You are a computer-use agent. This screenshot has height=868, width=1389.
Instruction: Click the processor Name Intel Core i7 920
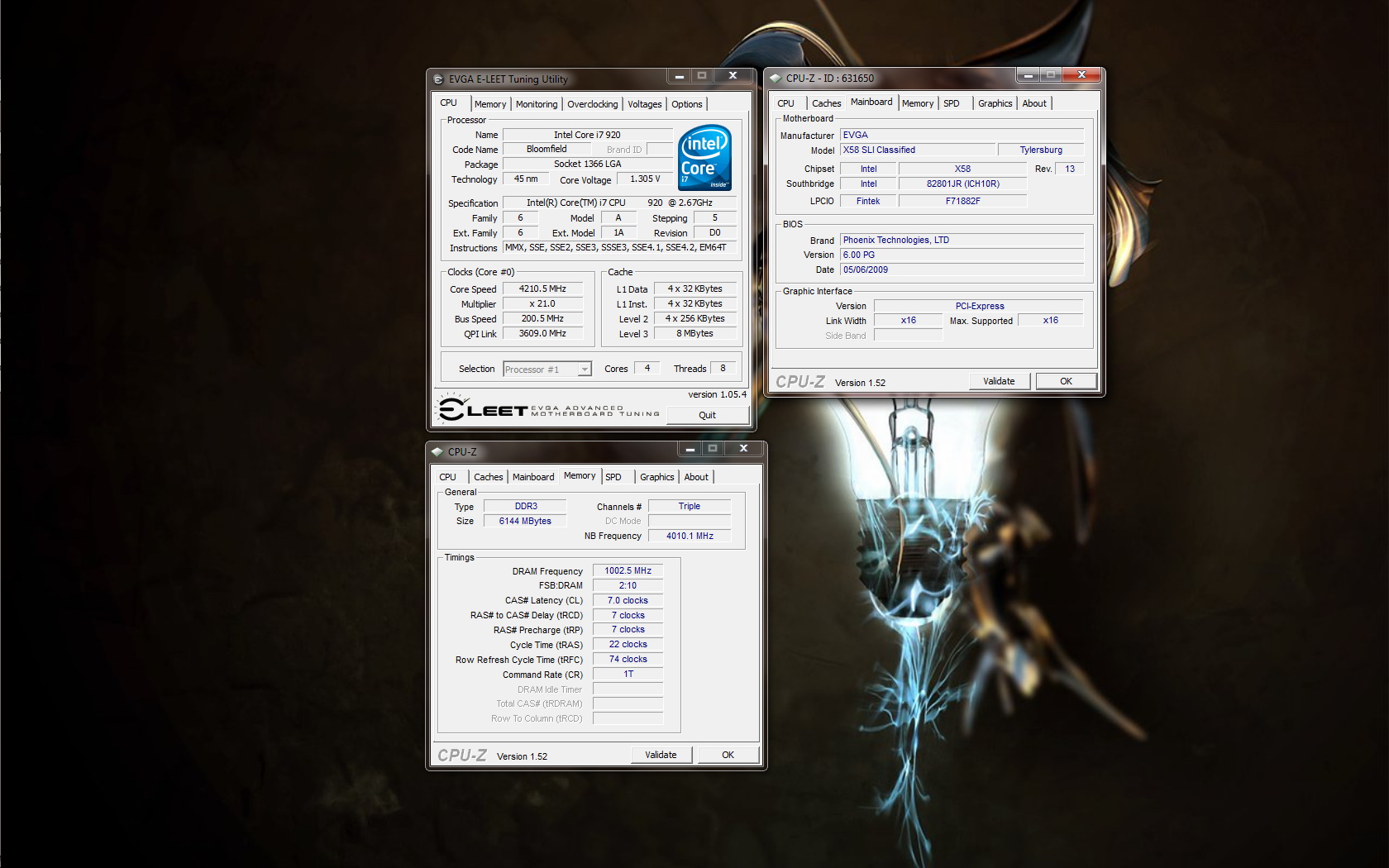[x=587, y=135]
